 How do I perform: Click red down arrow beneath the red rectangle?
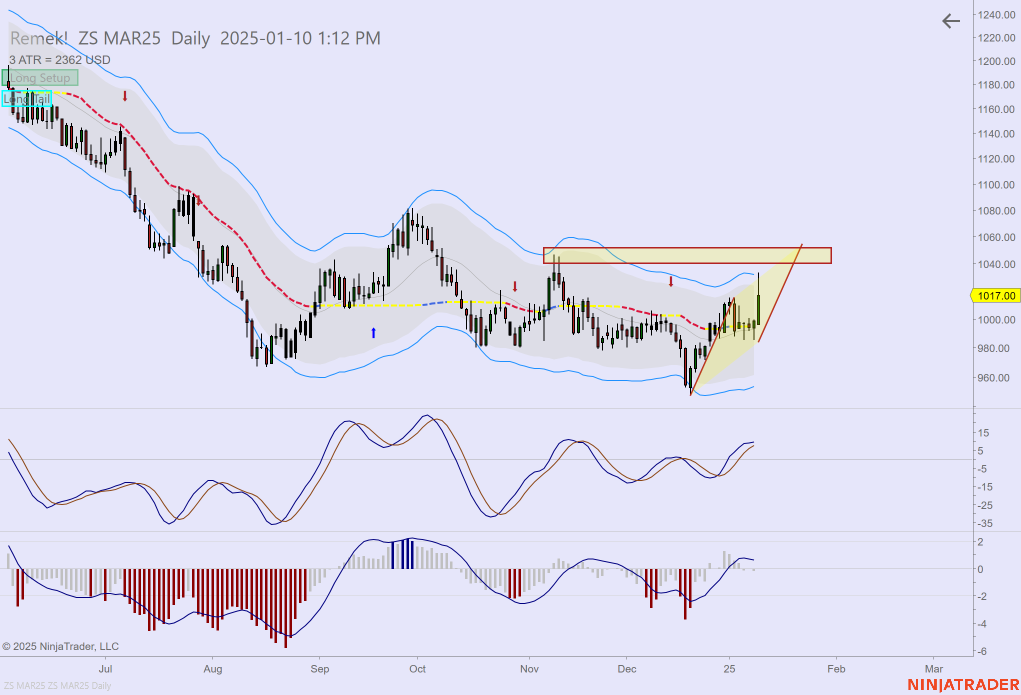pyautogui.click(x=671, y=282)
